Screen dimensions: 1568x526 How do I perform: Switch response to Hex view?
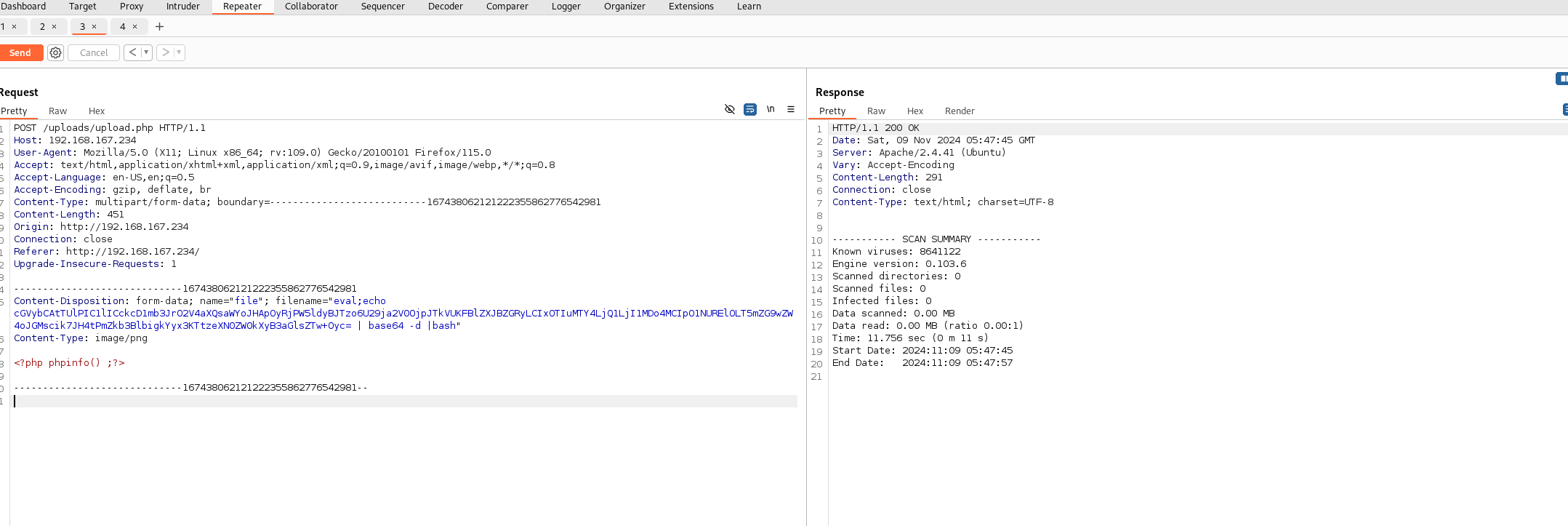915,111
